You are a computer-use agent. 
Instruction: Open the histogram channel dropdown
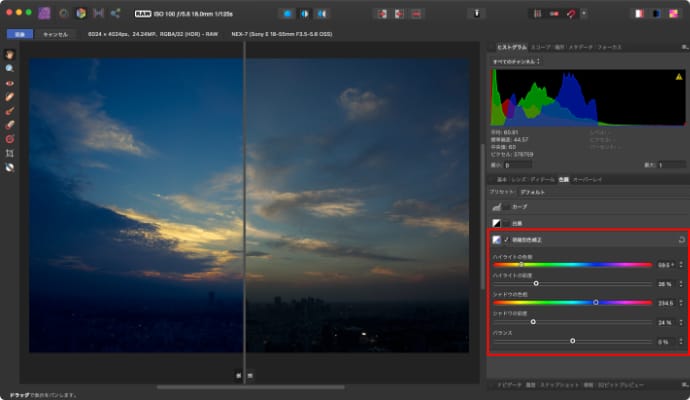[516, 61]
